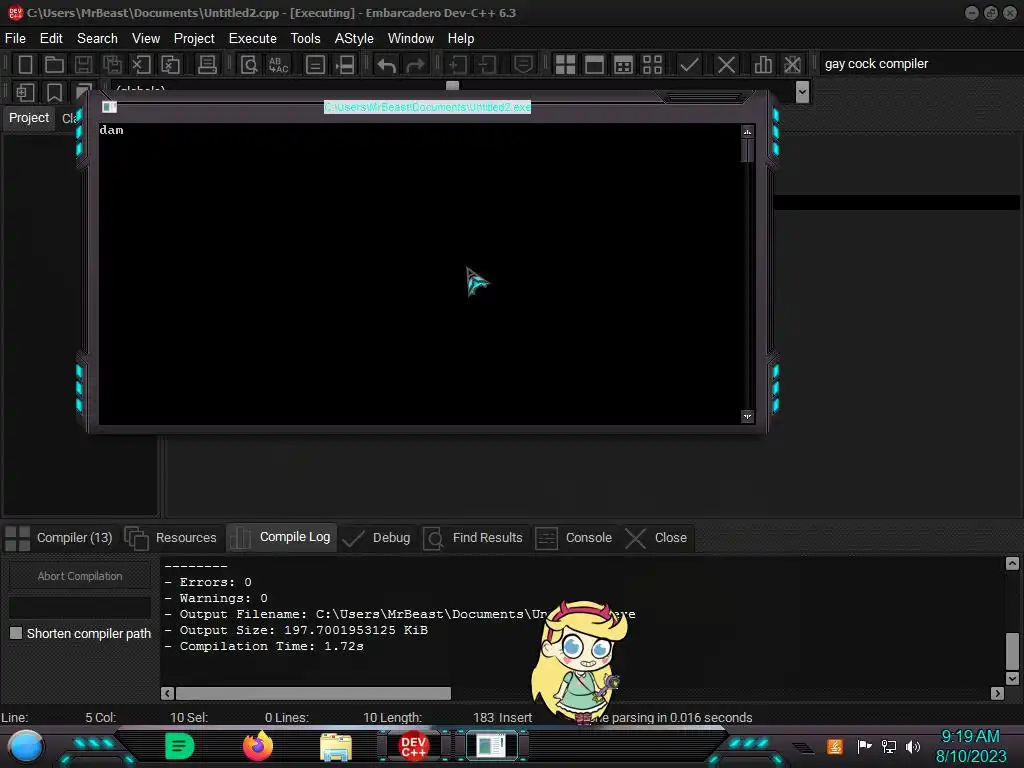
Task: Click the Close All files icon
Action: 170,65
